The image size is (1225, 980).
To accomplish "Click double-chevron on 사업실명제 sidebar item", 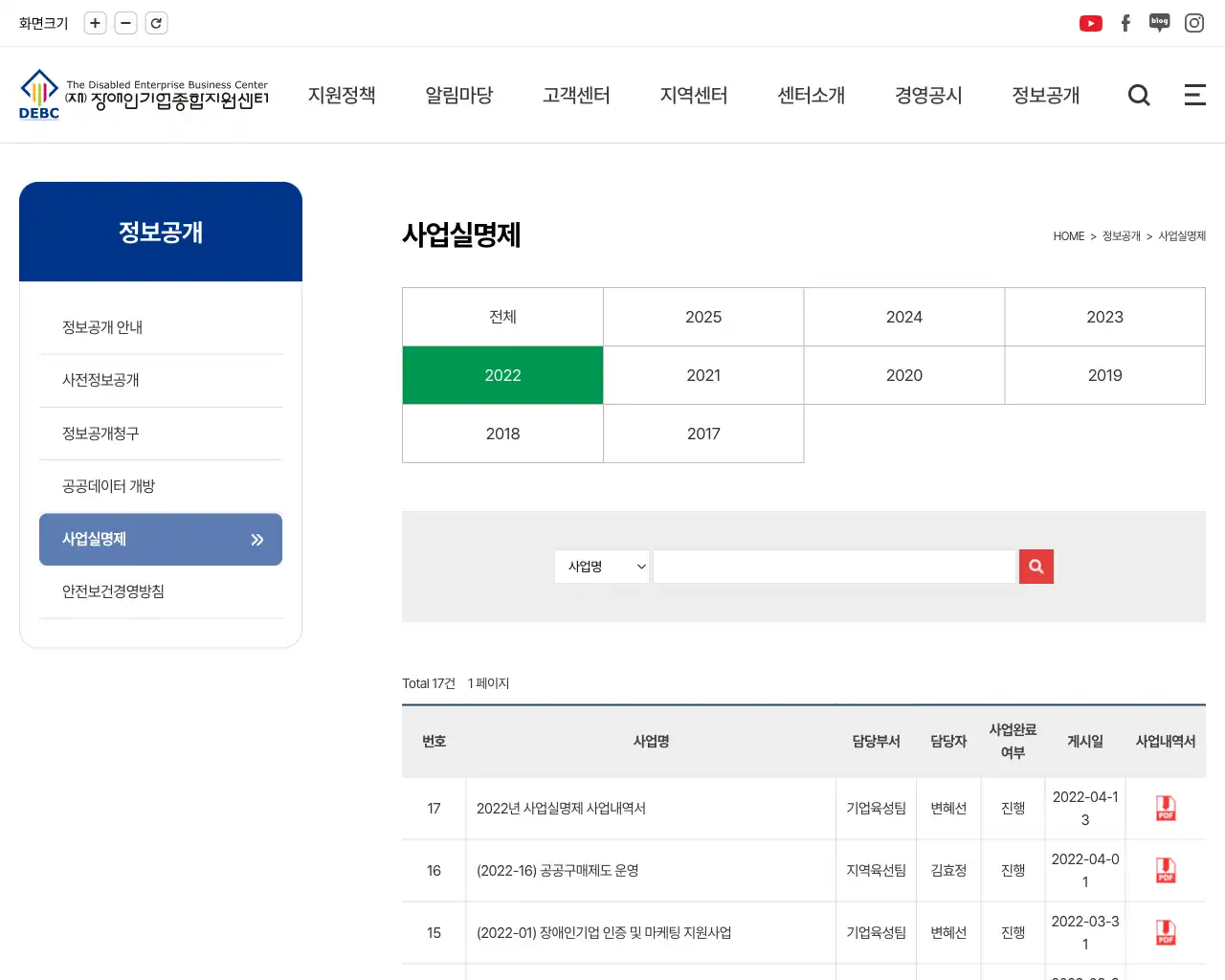I will click(256, 540).
